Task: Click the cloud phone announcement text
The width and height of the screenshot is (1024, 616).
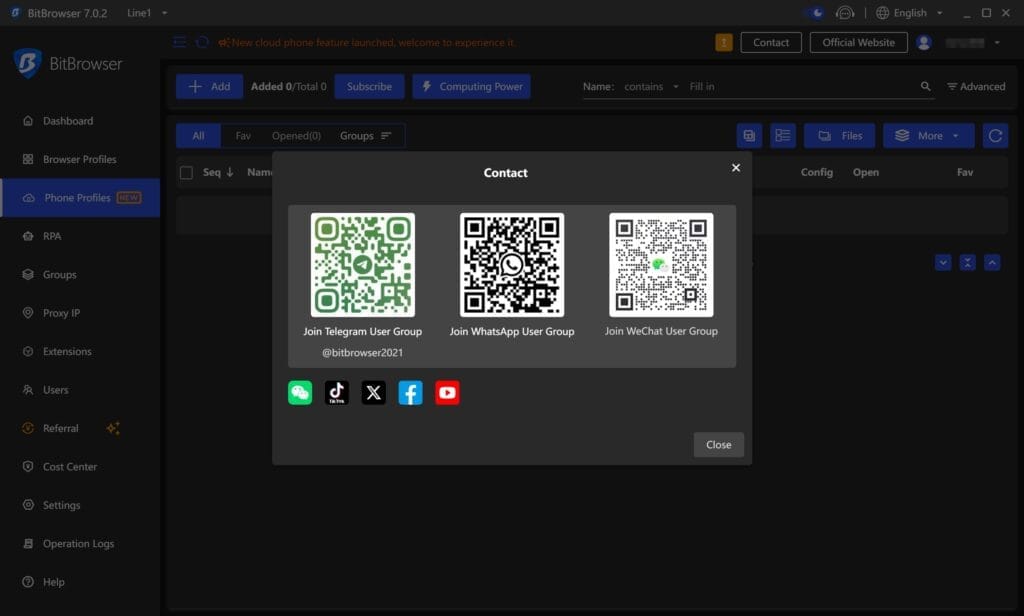Action: tap(373, 42)
